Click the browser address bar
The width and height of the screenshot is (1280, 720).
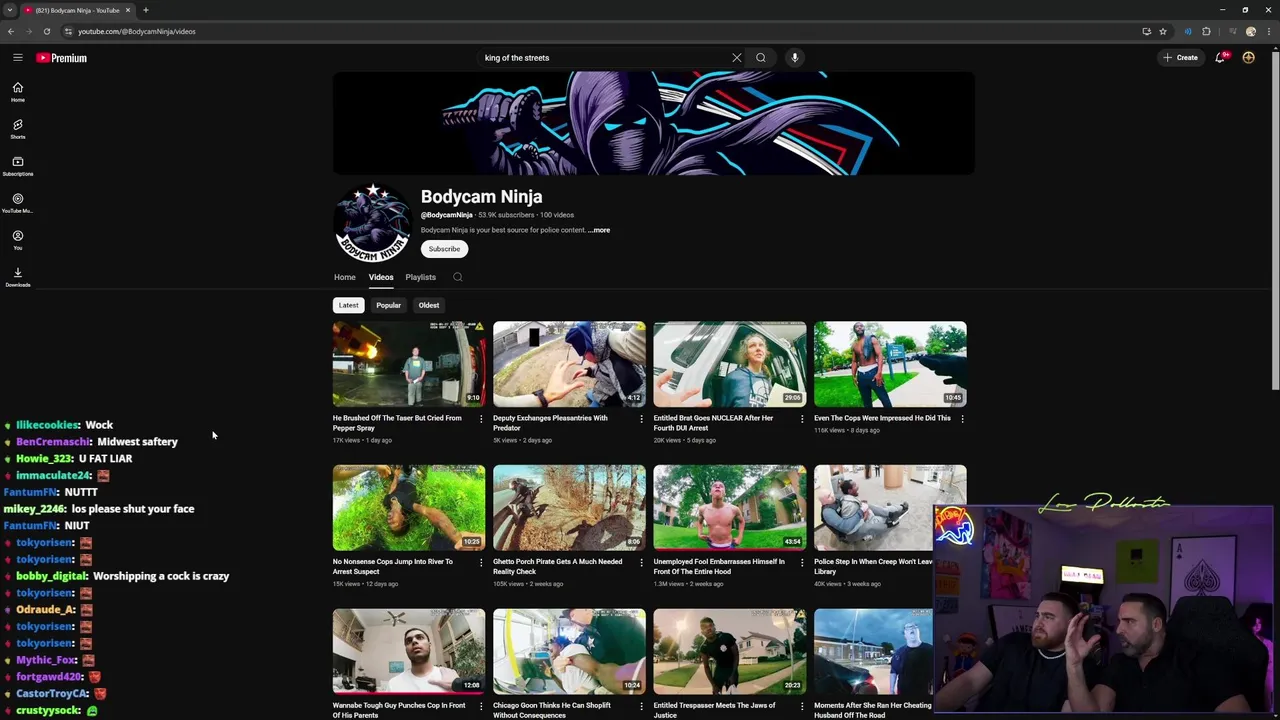tap(600, 31)
